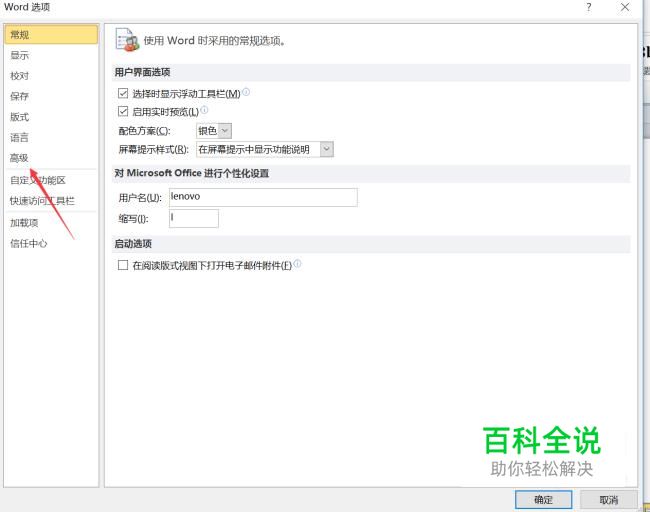Close the Word 选项 dialog
Viewport: 650px width, 512px height.
point(625,7)
